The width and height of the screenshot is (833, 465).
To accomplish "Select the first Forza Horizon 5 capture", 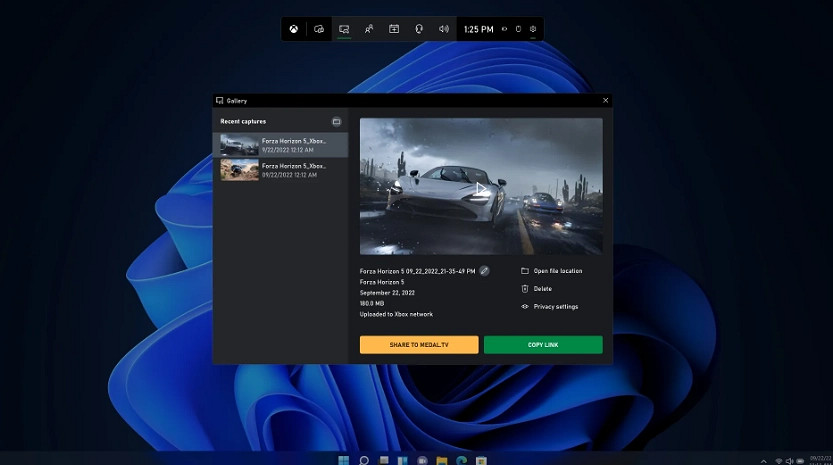I will pyautogui.click(x=280, y=145).
